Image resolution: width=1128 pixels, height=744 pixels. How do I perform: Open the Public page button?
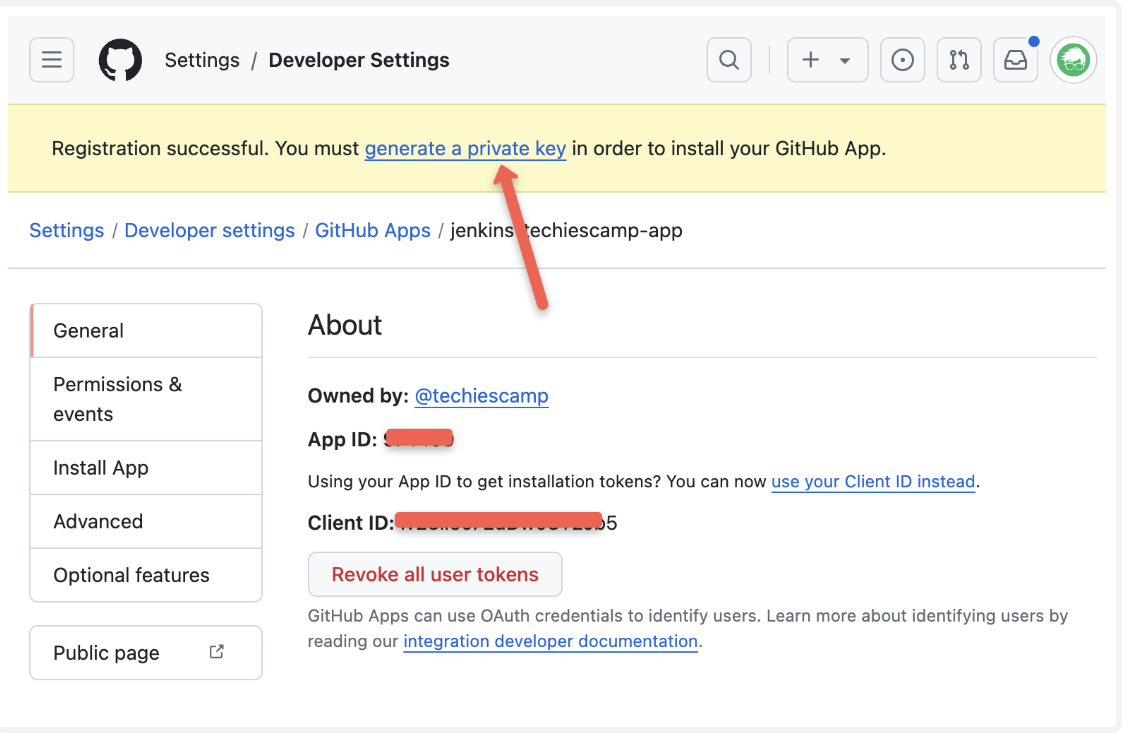pyautogui.click(x=146, y=653)
